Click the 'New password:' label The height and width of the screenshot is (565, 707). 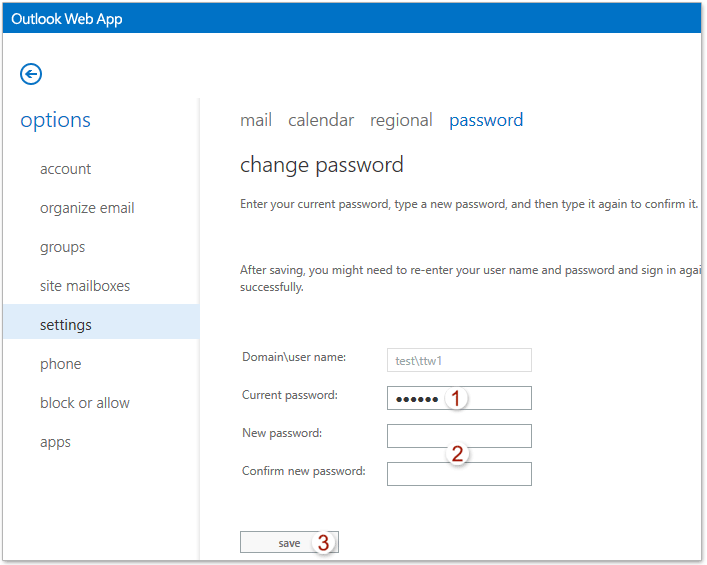coord(282,433)
